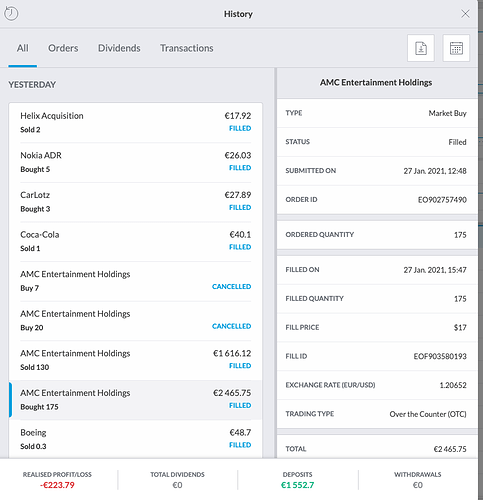Image resolution: width=483 pixels, height=500 pixels.
Task: Open the Transactions tab
Action: [187, 48]
